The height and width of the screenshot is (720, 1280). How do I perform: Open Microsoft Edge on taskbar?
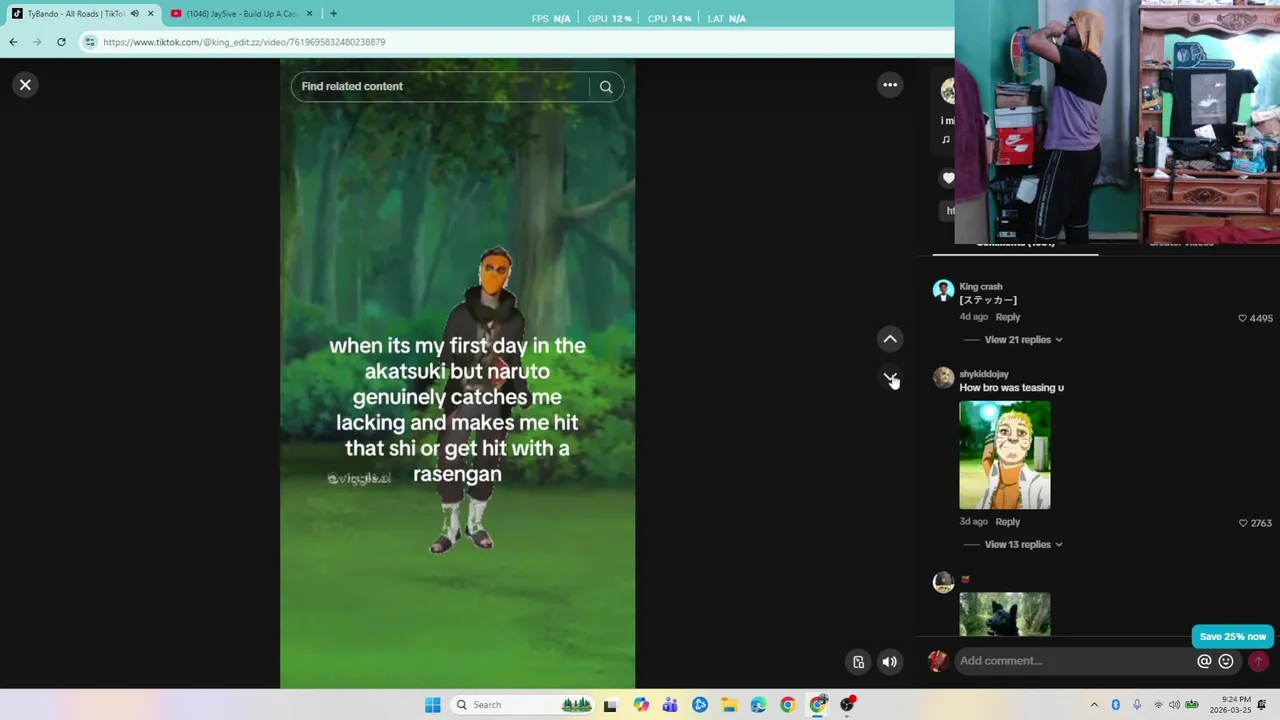758,705
